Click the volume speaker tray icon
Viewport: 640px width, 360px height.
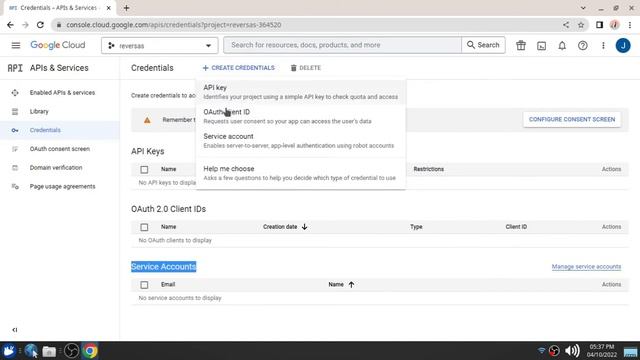point(572,351)
